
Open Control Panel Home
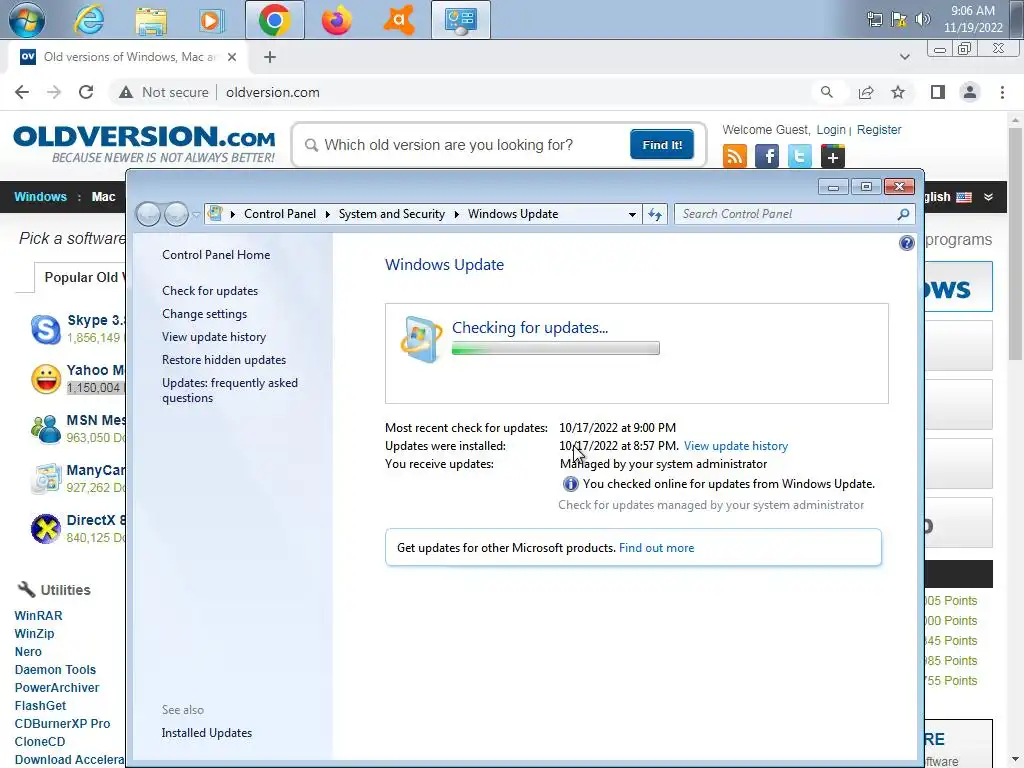click(x=216, y=255)
